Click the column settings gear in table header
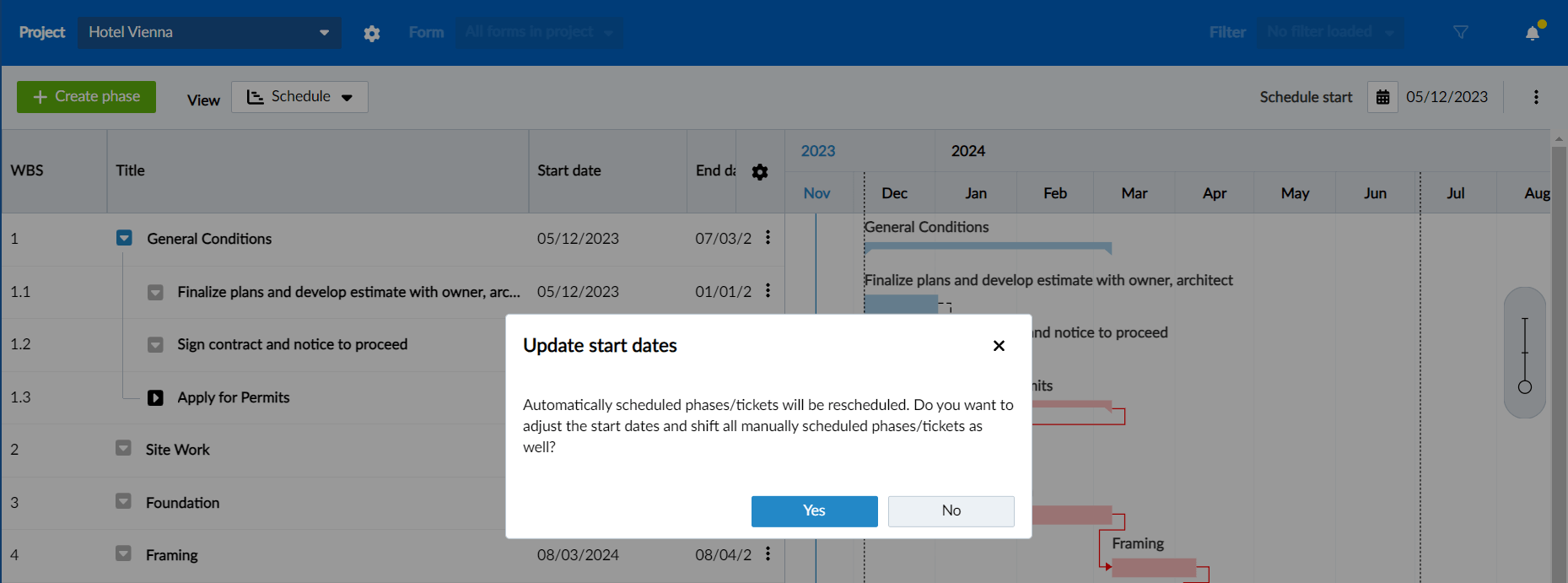1568x583 pixels. click(x=760, y=171)
